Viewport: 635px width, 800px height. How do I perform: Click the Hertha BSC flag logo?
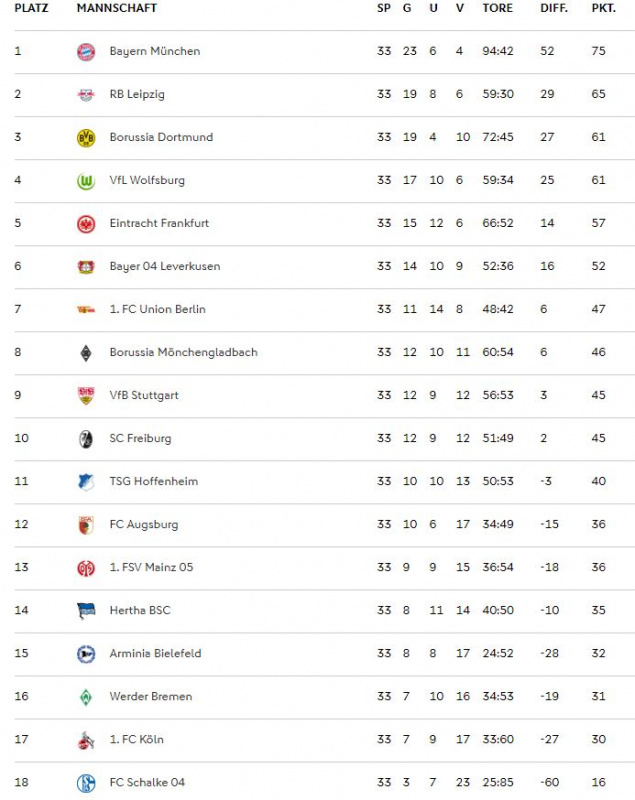[x=86, y=611]
